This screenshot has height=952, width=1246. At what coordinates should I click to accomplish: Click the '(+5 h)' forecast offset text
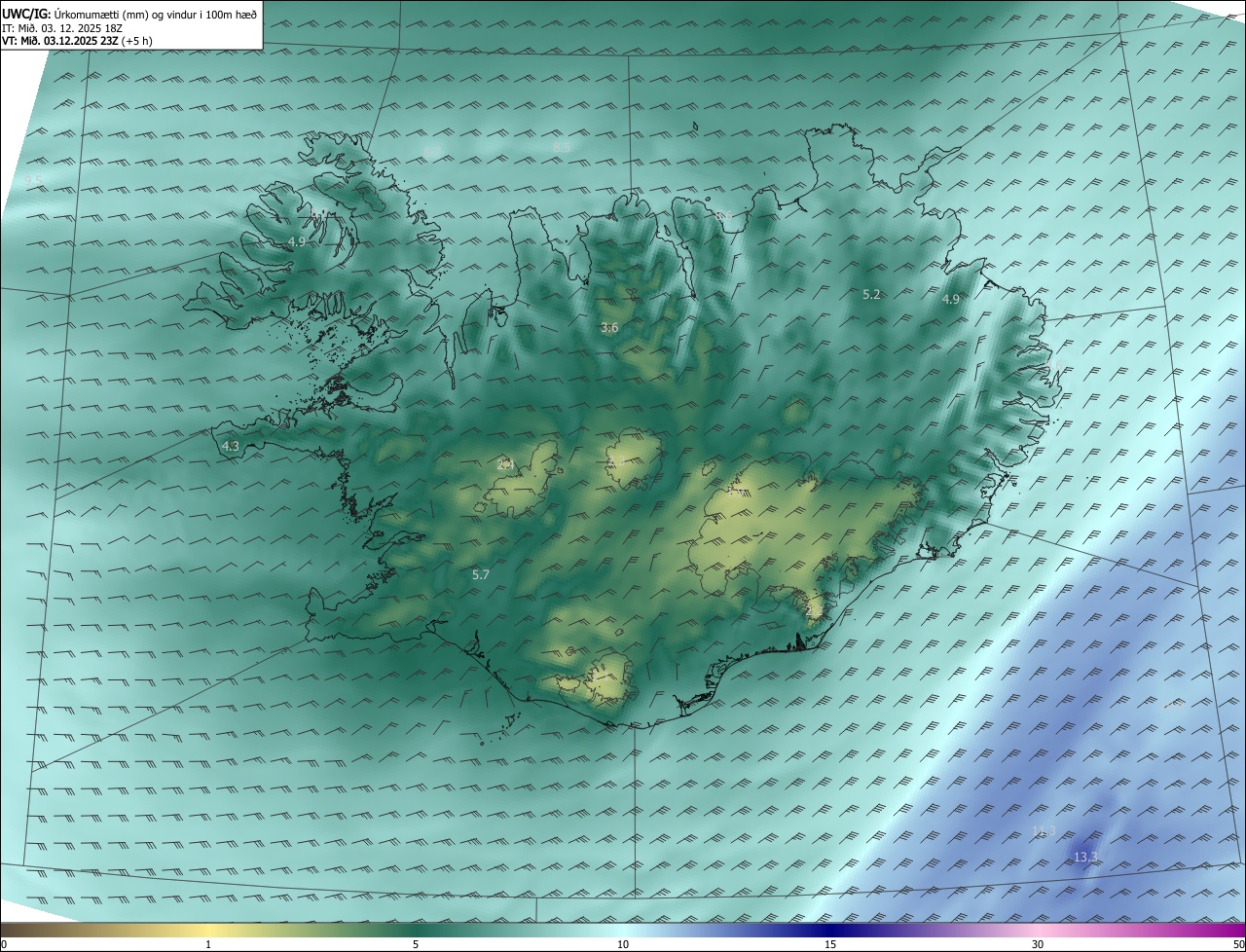(x=137, y=41)
